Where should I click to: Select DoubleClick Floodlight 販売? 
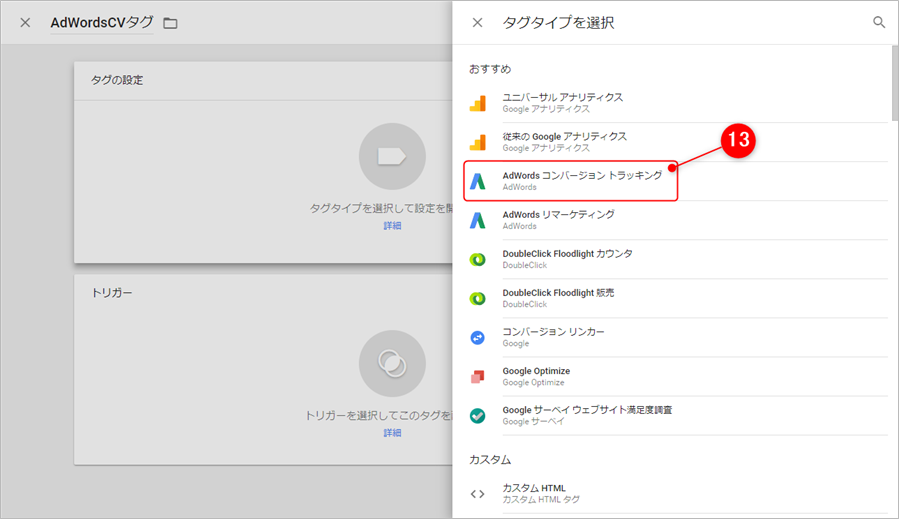pyautogui.click(x=678, y=298)
